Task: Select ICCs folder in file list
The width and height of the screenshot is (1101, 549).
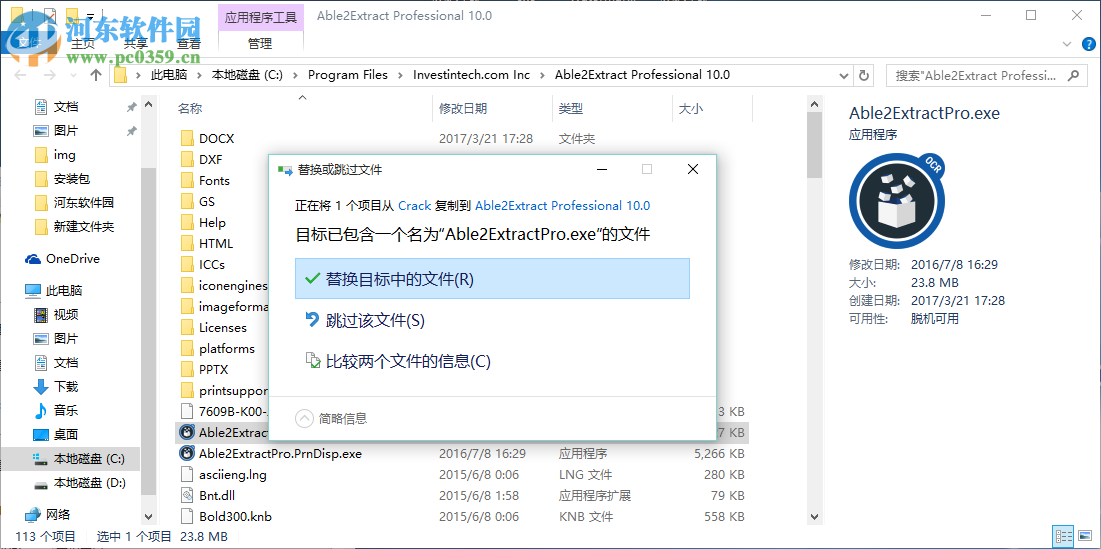Action: 211,265
